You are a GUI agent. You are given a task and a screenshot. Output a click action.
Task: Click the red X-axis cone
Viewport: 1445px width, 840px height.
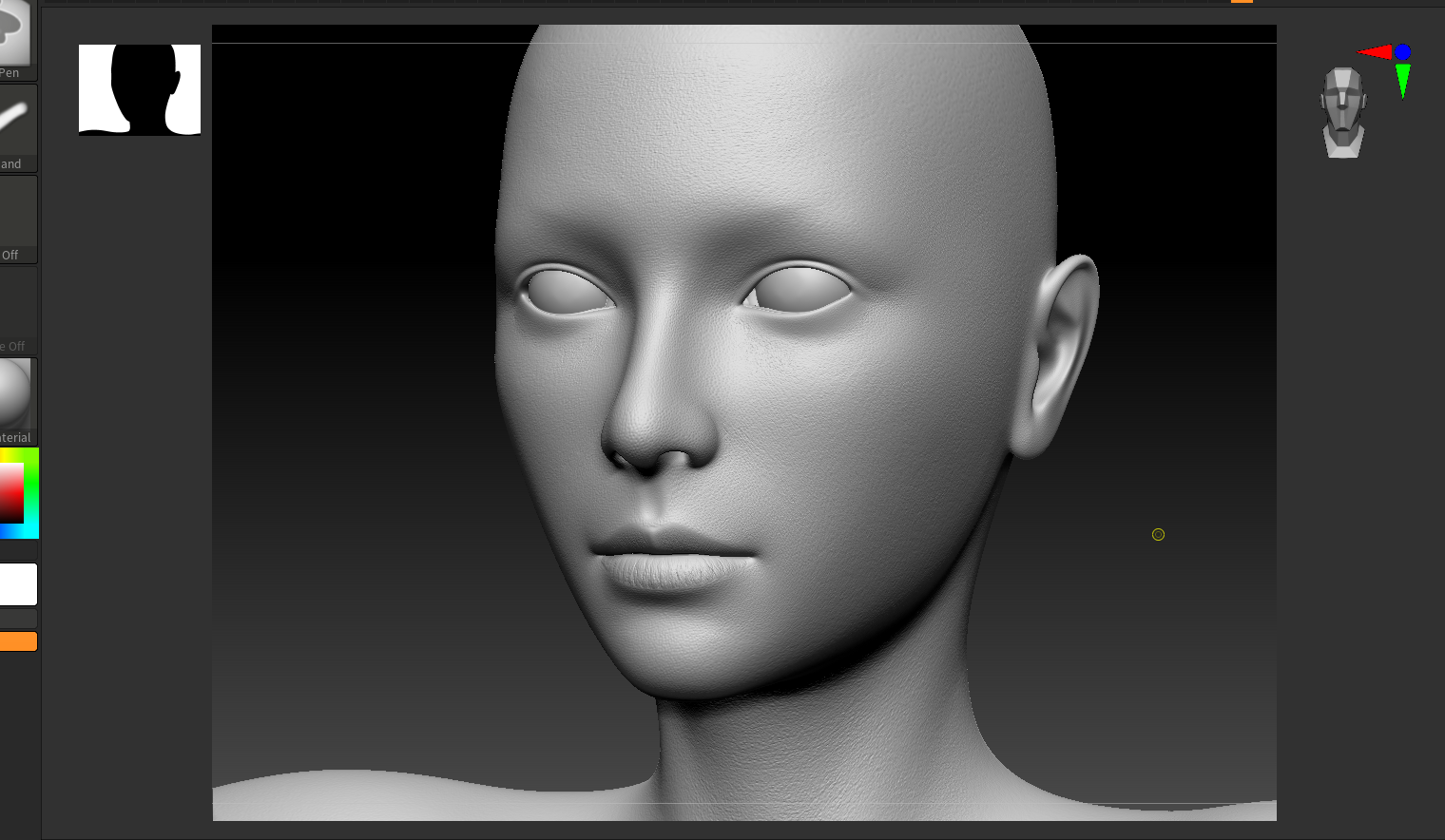(1374, 51)
